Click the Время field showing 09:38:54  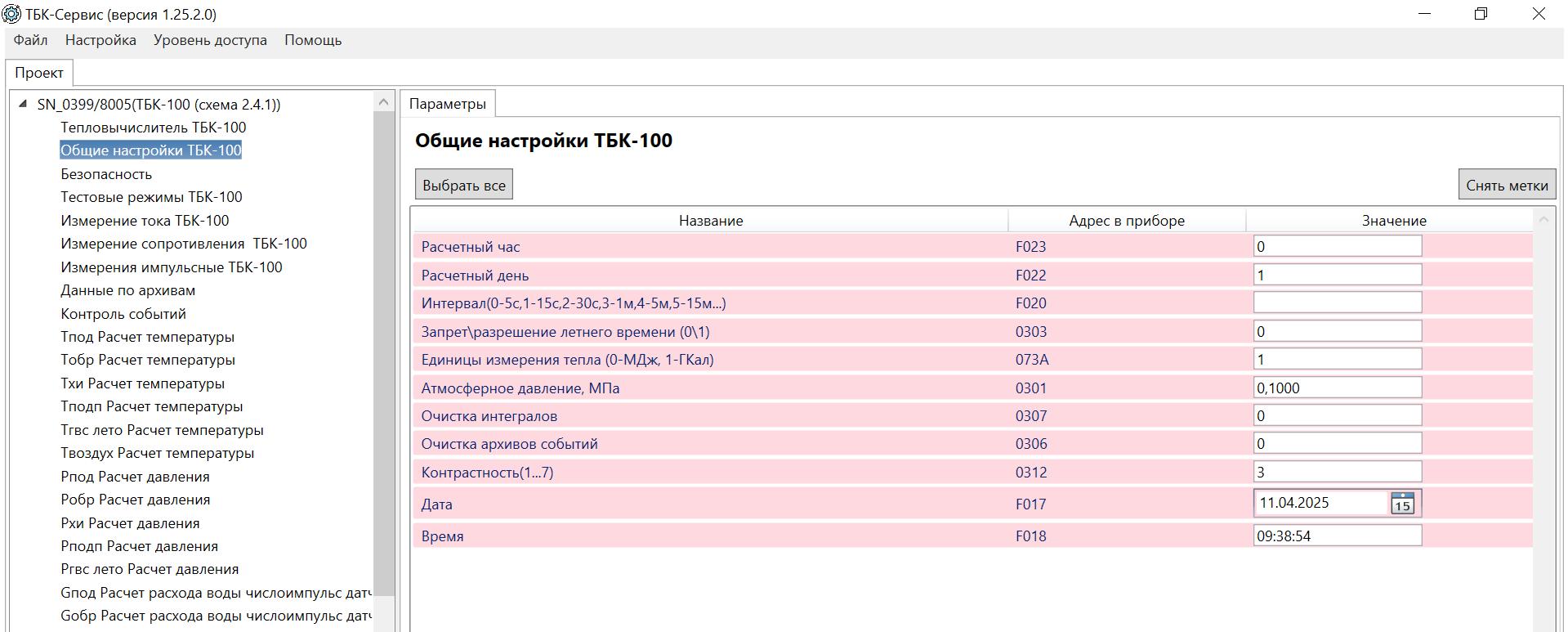click(x=1338, y=536)
